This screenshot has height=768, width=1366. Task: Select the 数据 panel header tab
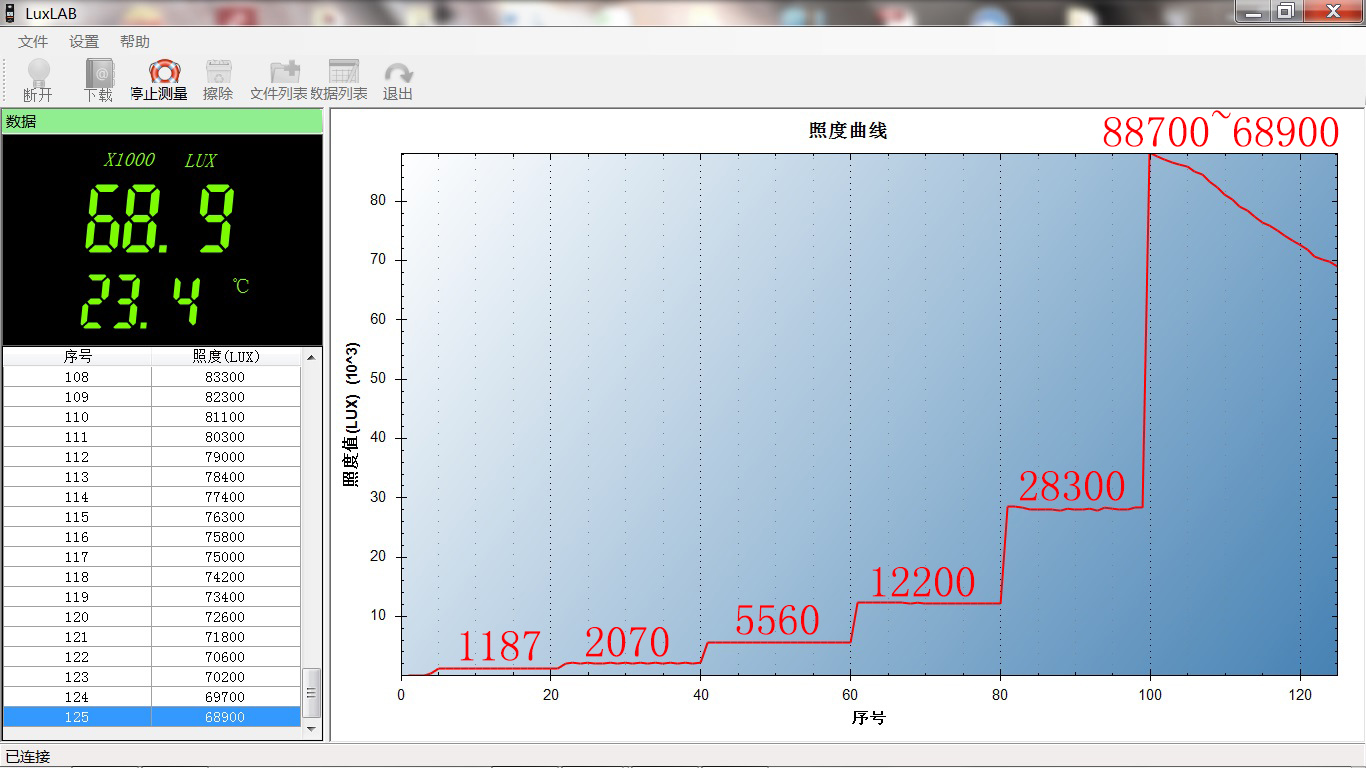[162, 121]
